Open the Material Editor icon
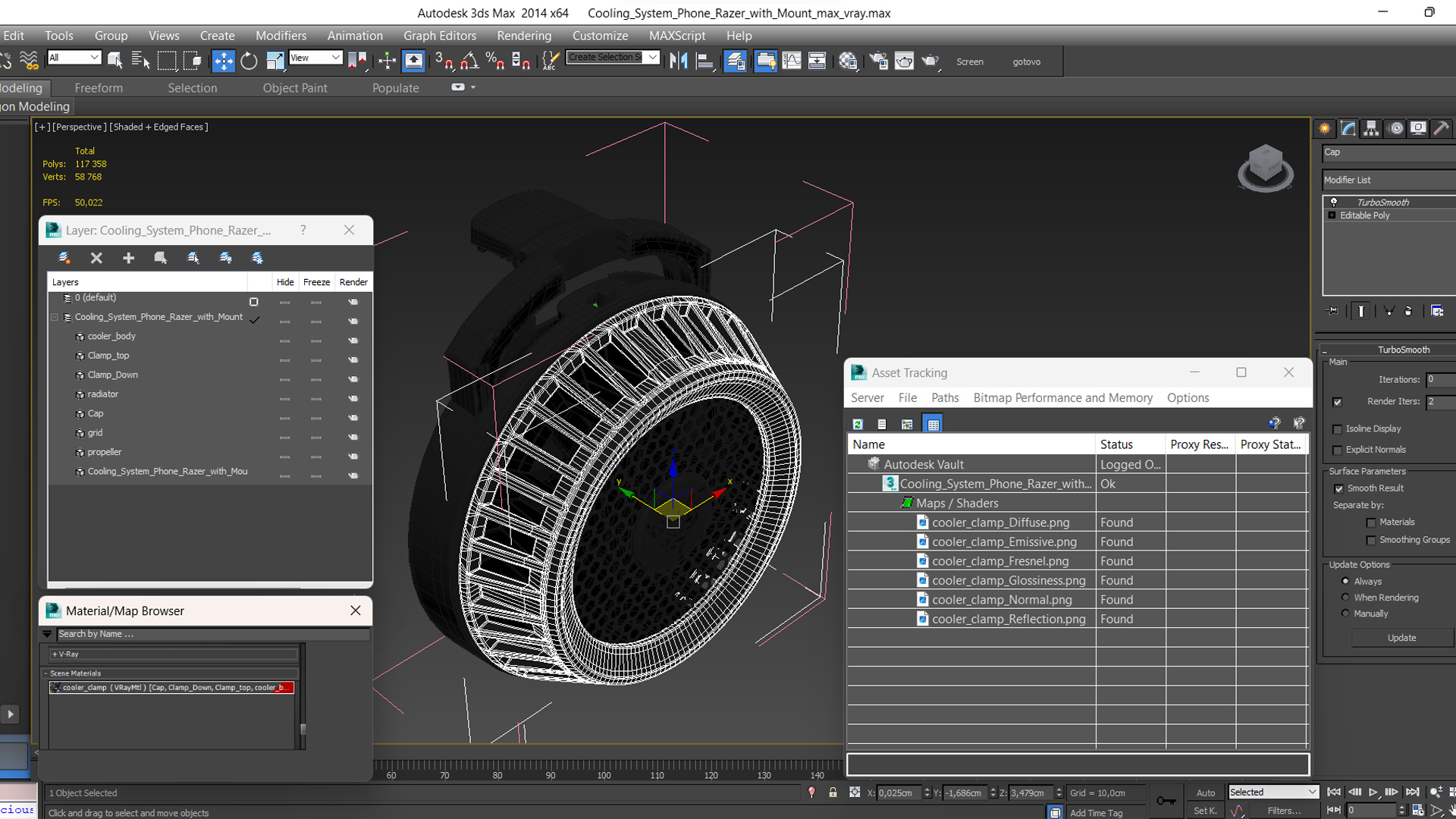The width and height of the screenshot is (1456, 819). tap(848, 61)
